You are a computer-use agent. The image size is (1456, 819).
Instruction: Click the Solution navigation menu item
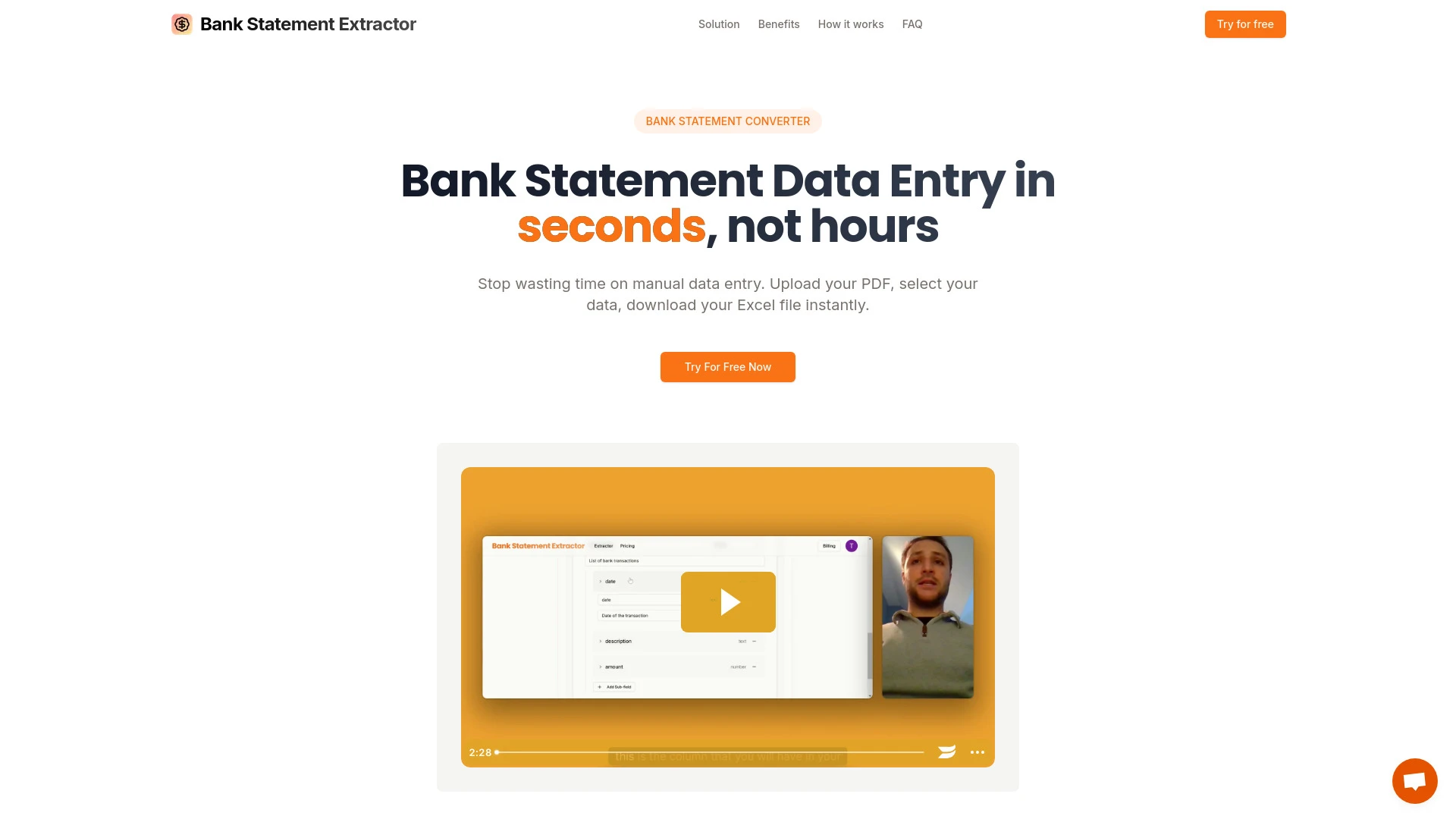click(x=718, y=23)
